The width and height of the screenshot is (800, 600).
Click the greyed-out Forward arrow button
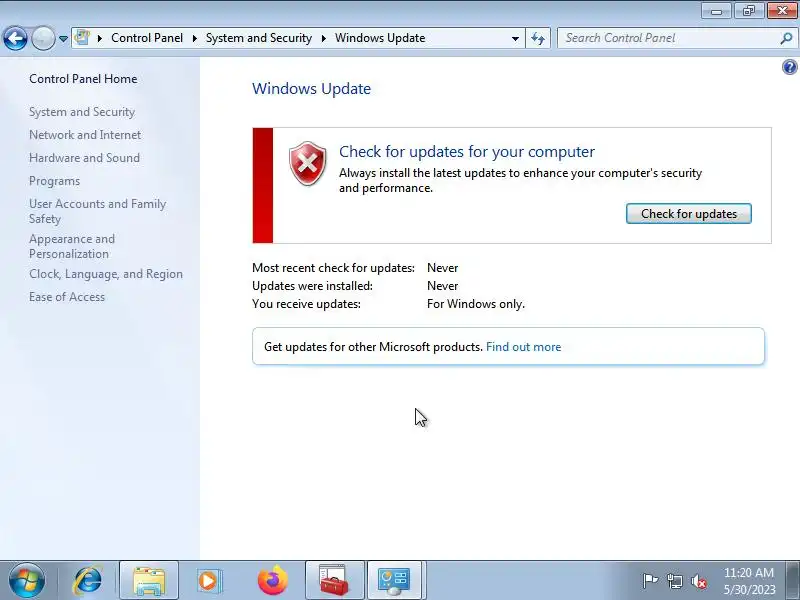click(43, 38)
